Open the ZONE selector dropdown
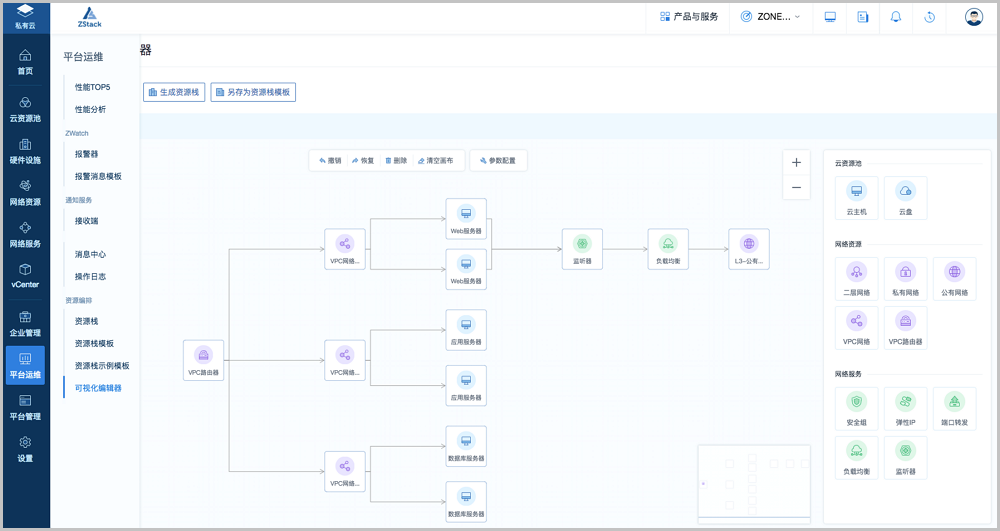Viewport: 1000px width, 531px height. pyautogui.click(x=770, y=17)
